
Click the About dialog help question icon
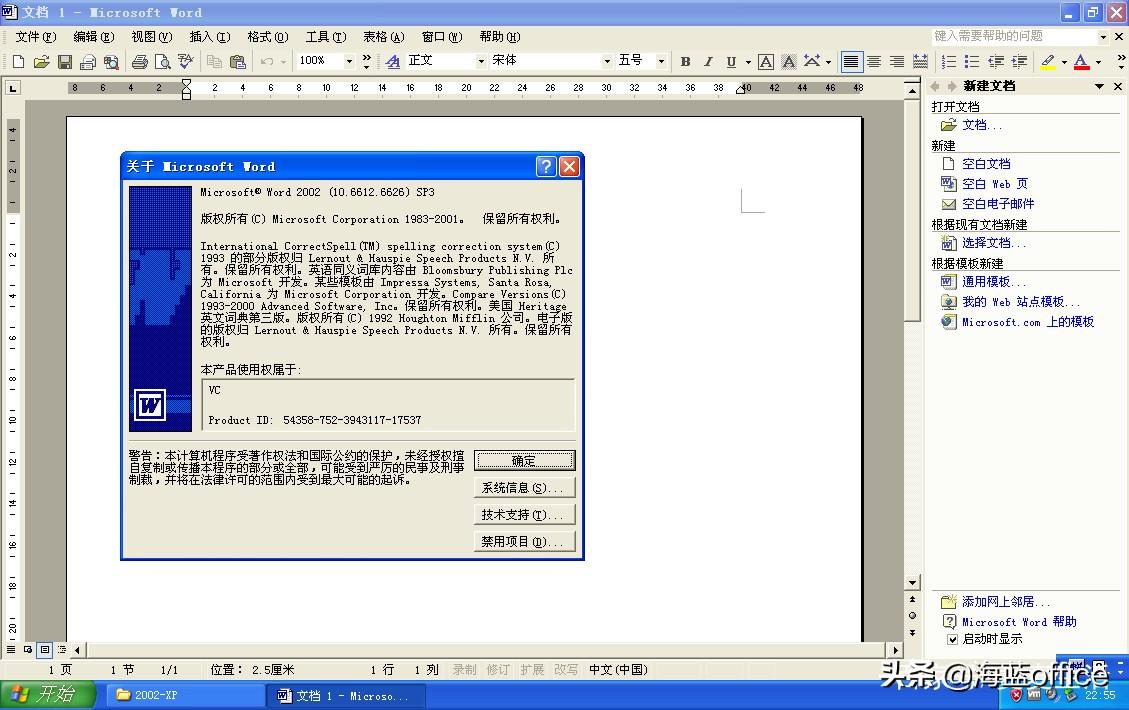546,166
